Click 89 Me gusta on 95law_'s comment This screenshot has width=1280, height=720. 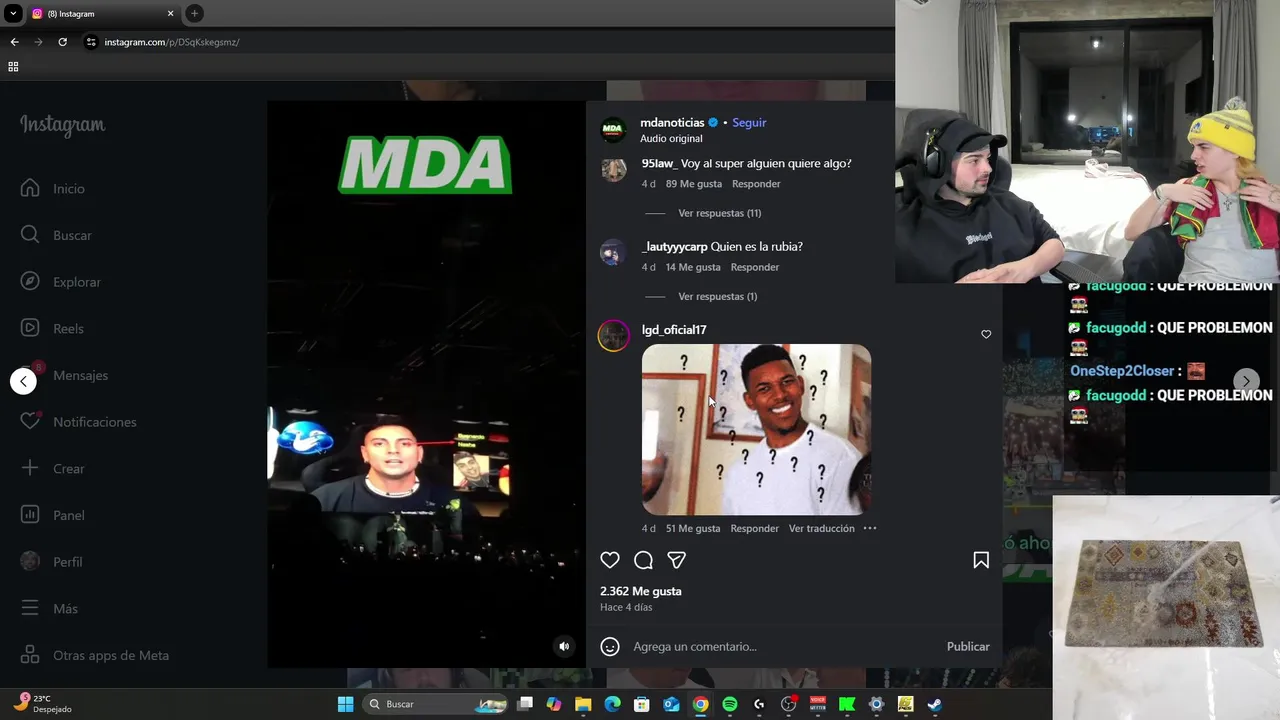pyautogui.click(x=694, y=184)
